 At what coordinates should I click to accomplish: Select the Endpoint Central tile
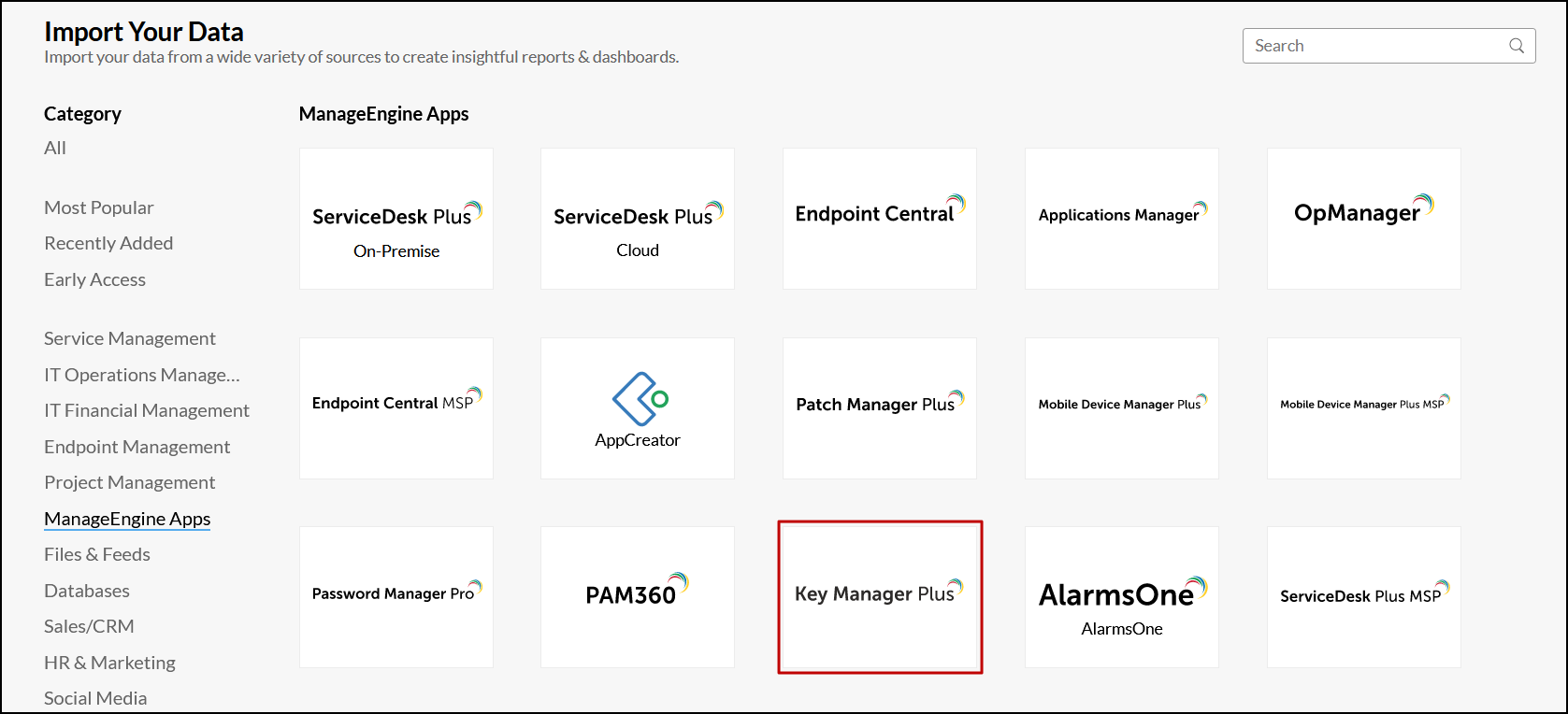coord(880,219)
